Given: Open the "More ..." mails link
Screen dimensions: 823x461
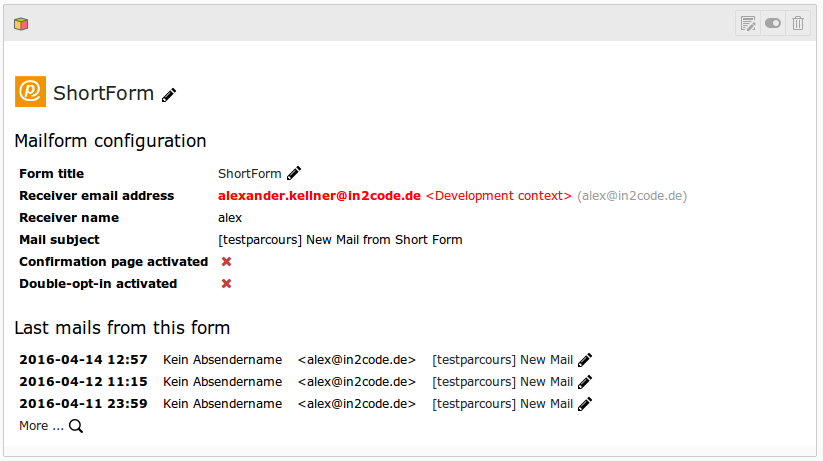Looking at the screenshot, I should pos(40,426).
